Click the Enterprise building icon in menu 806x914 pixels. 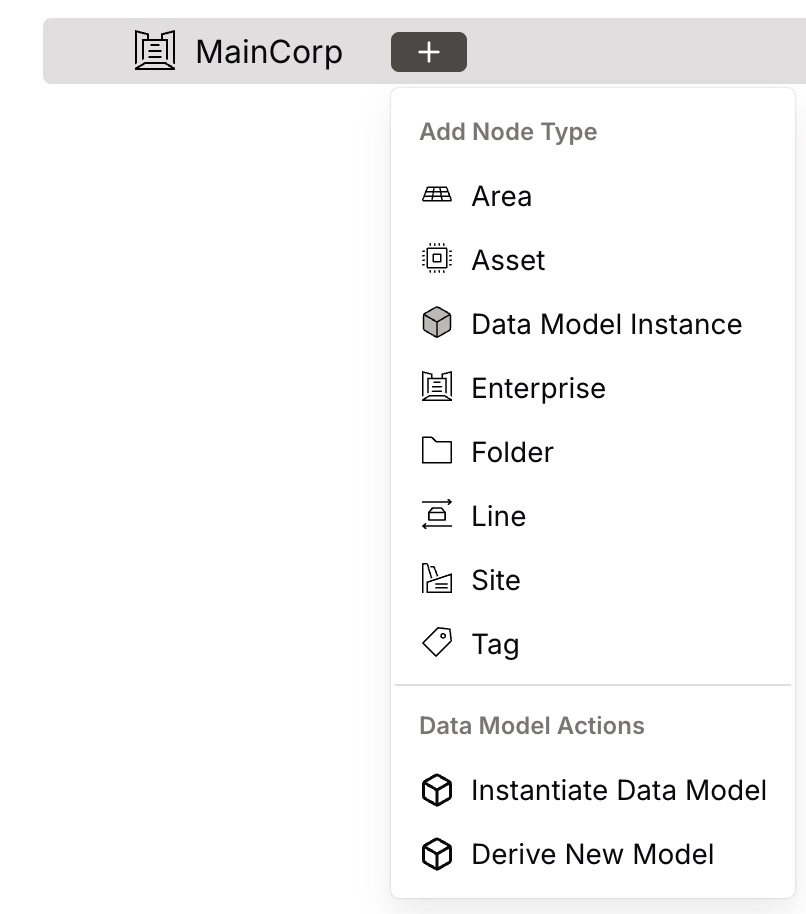pyautogui.click(x=437, y=386)
